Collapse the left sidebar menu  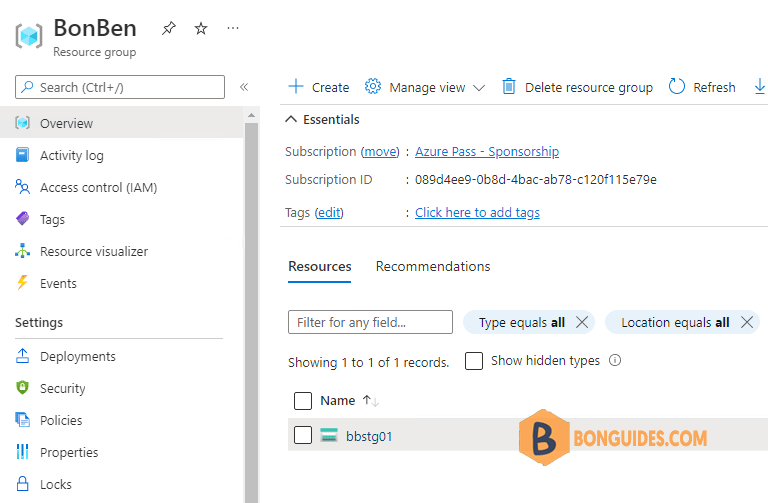[244, 88]
